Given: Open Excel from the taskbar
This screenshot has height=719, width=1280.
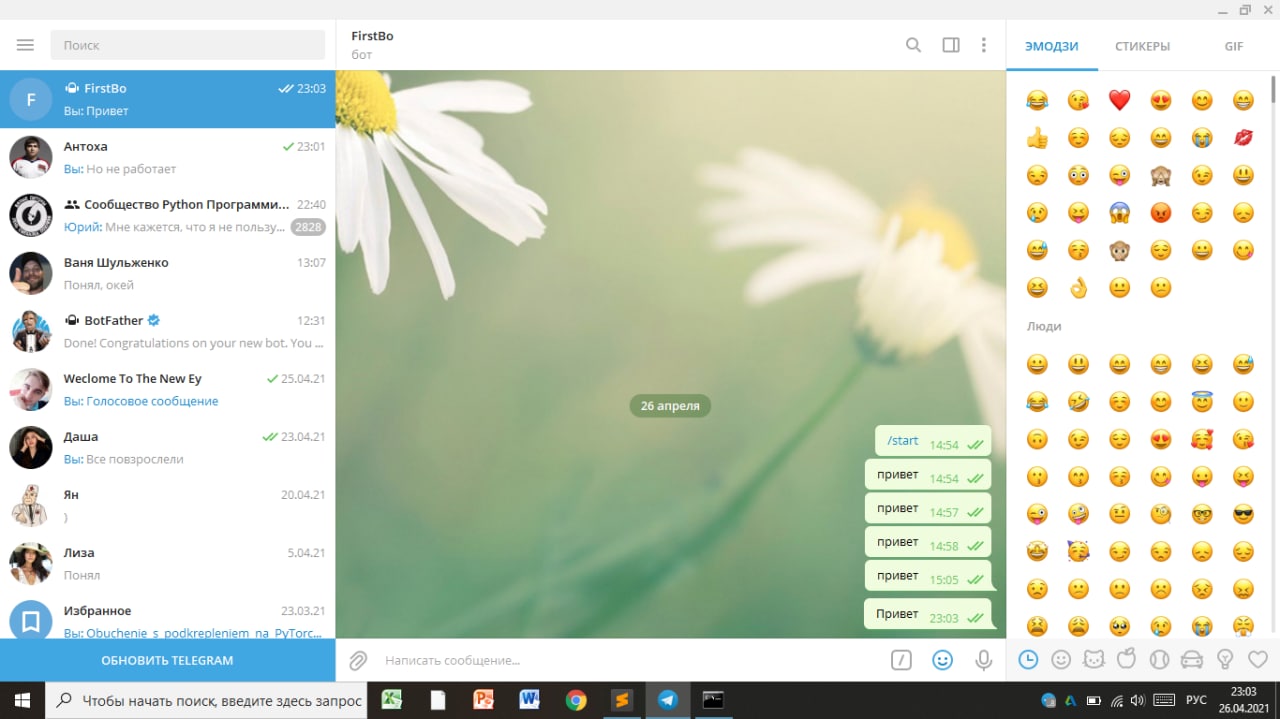Looking at the screenshot, I should [x=391, y=700].
